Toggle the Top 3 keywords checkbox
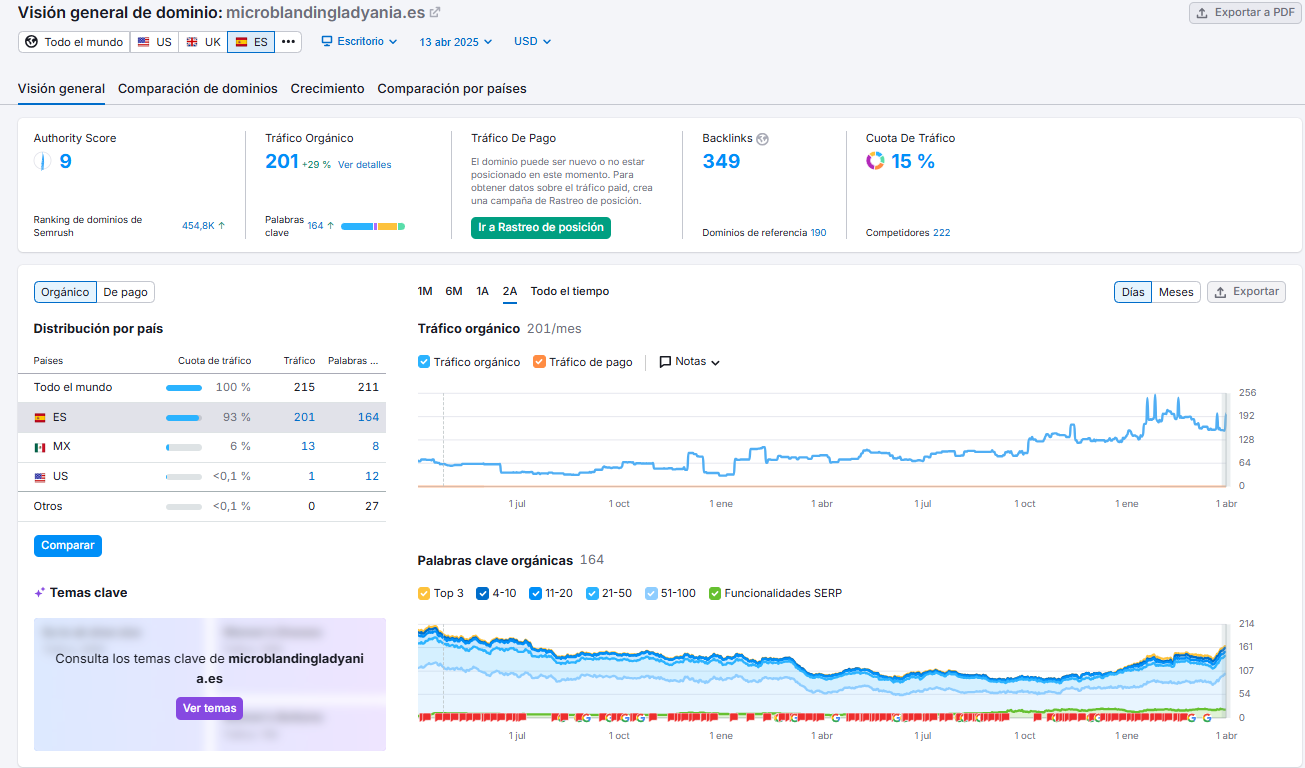Image resolution: width=1305 pixels, height=768 pixels. [x=424, y=593]
